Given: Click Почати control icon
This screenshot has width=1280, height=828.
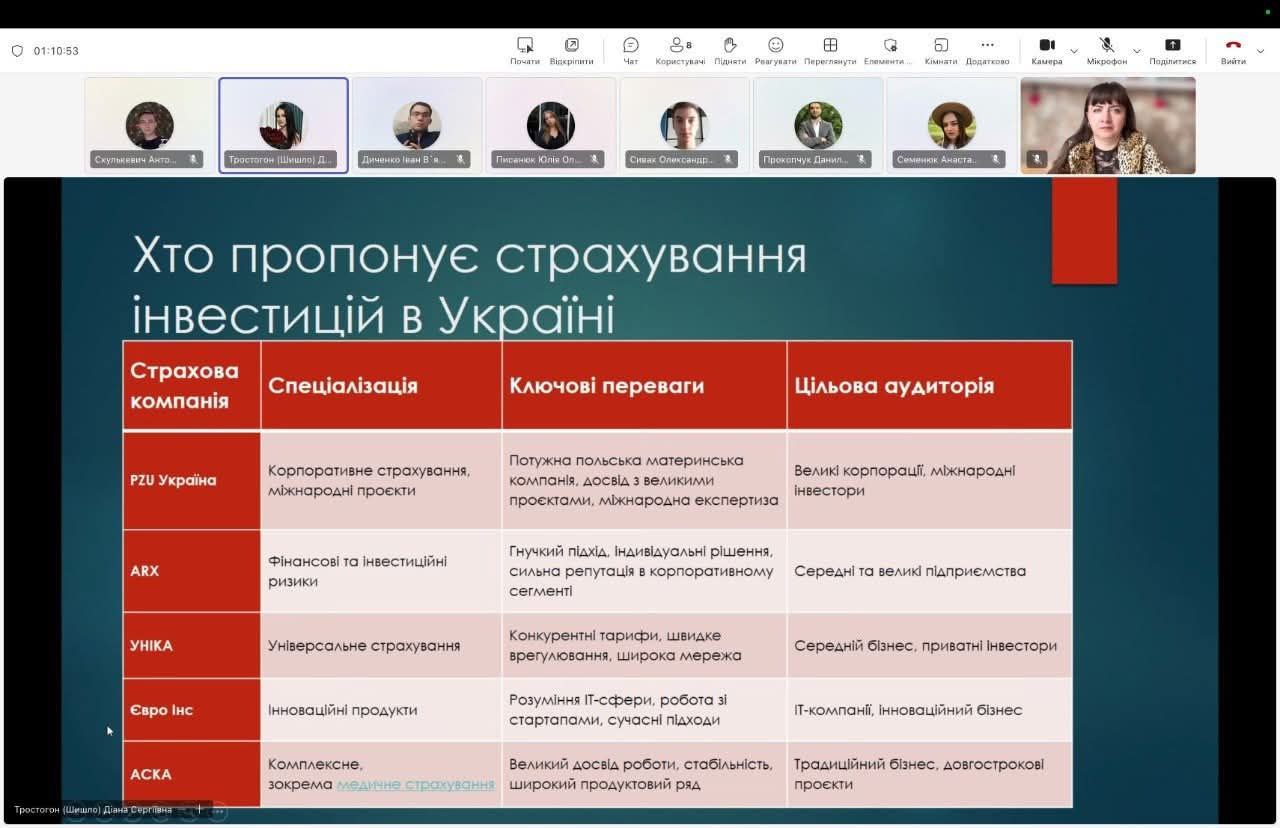Looking at the screenshot, I should [525, 50].
